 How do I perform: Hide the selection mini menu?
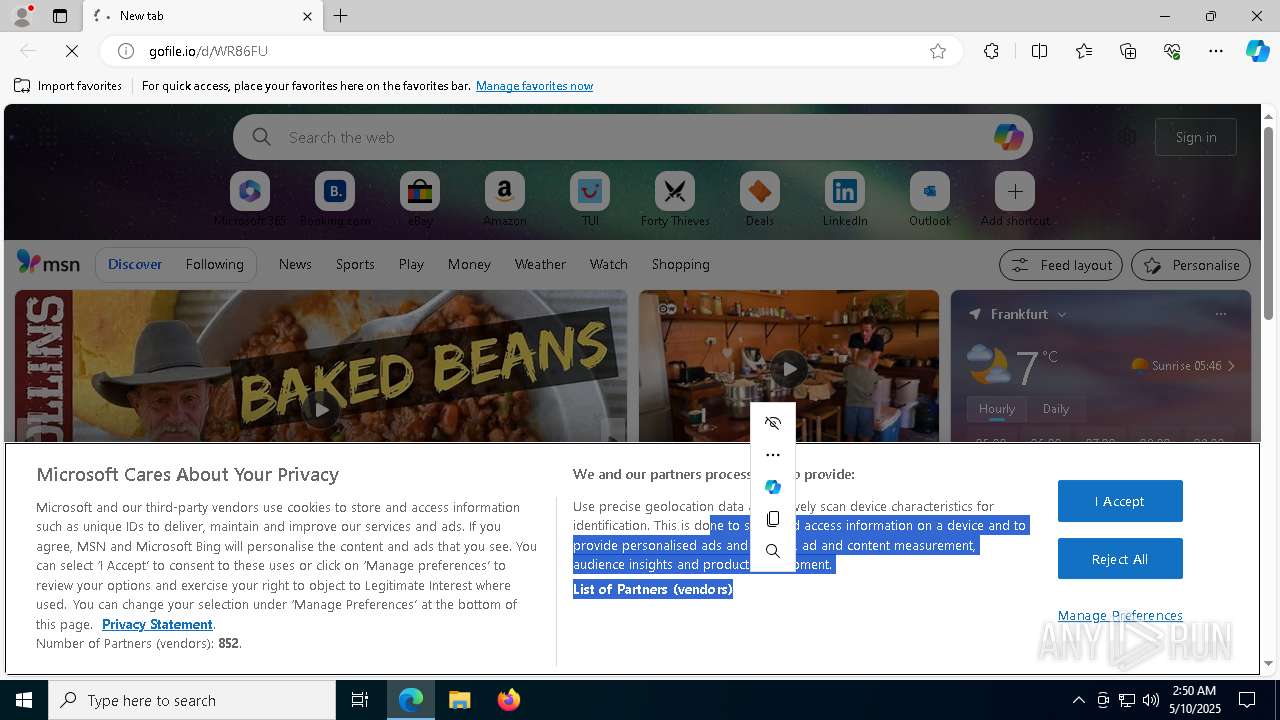point(773,423)
